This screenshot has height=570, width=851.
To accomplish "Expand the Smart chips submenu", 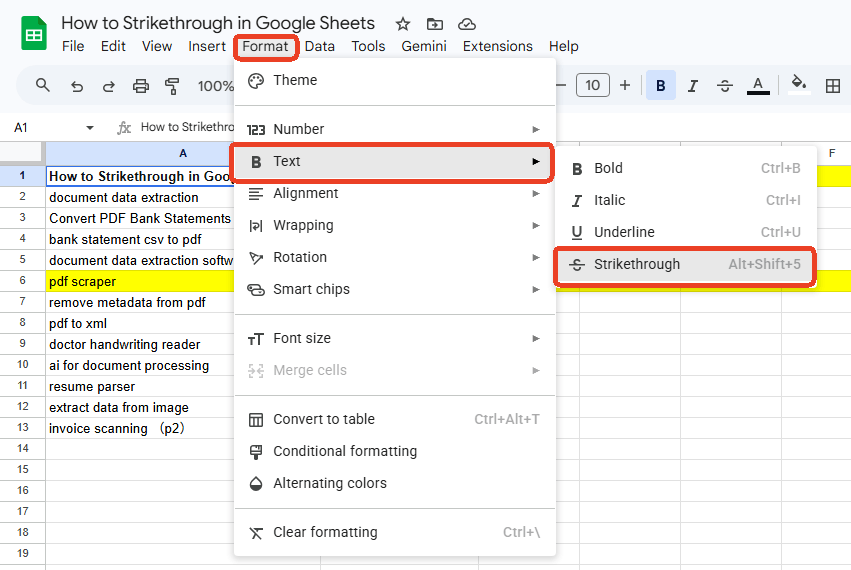I will (x=395, y=289).
